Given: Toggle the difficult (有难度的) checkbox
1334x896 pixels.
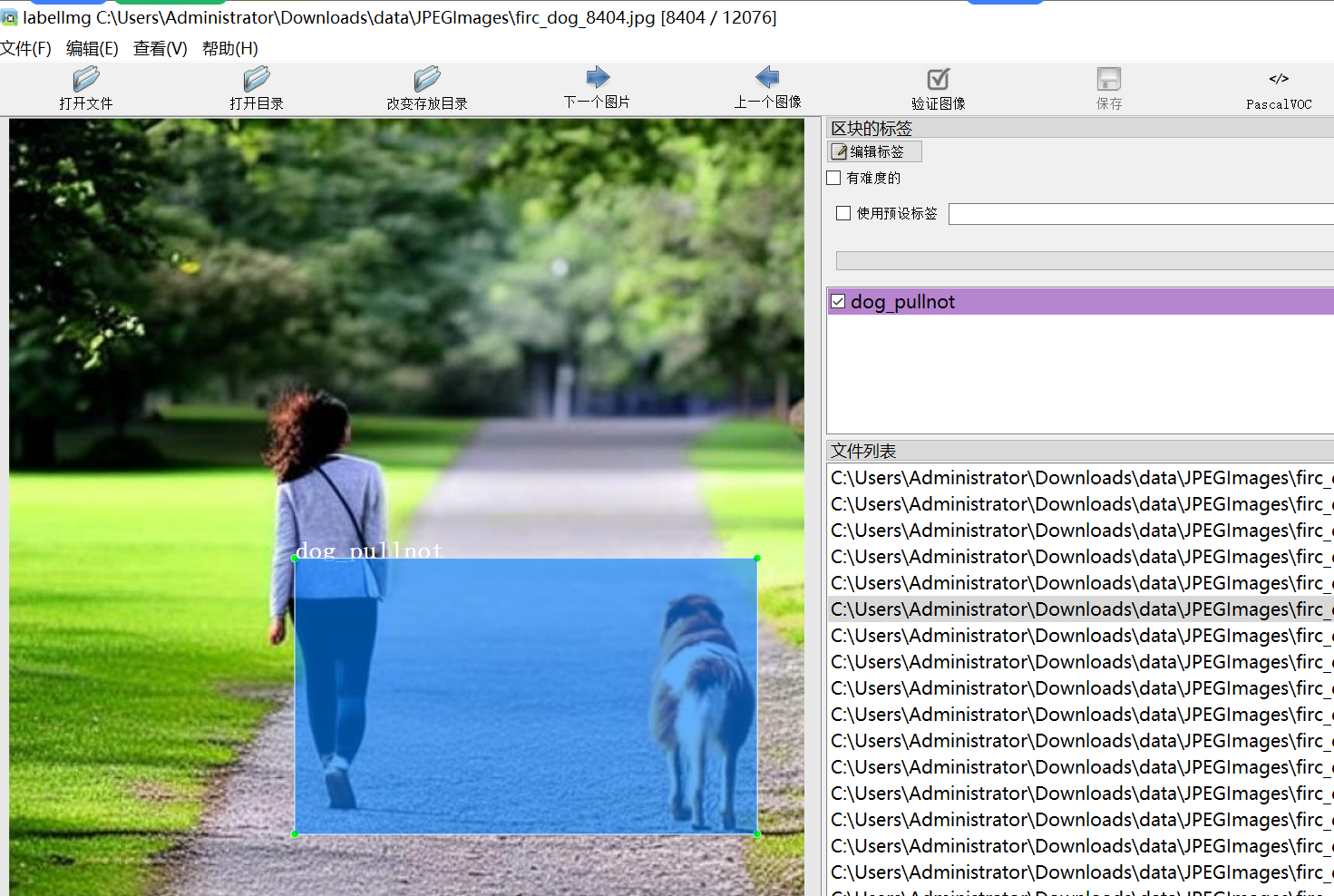Looking at the screenshot, I should click(834, 178).
